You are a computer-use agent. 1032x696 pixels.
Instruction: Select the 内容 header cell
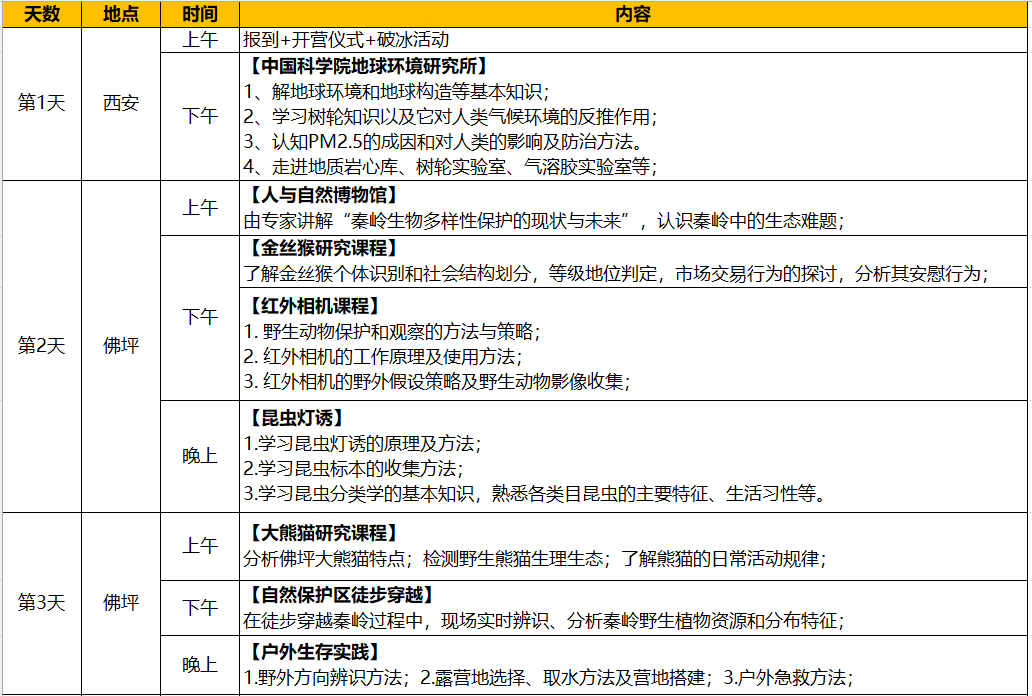633,14
